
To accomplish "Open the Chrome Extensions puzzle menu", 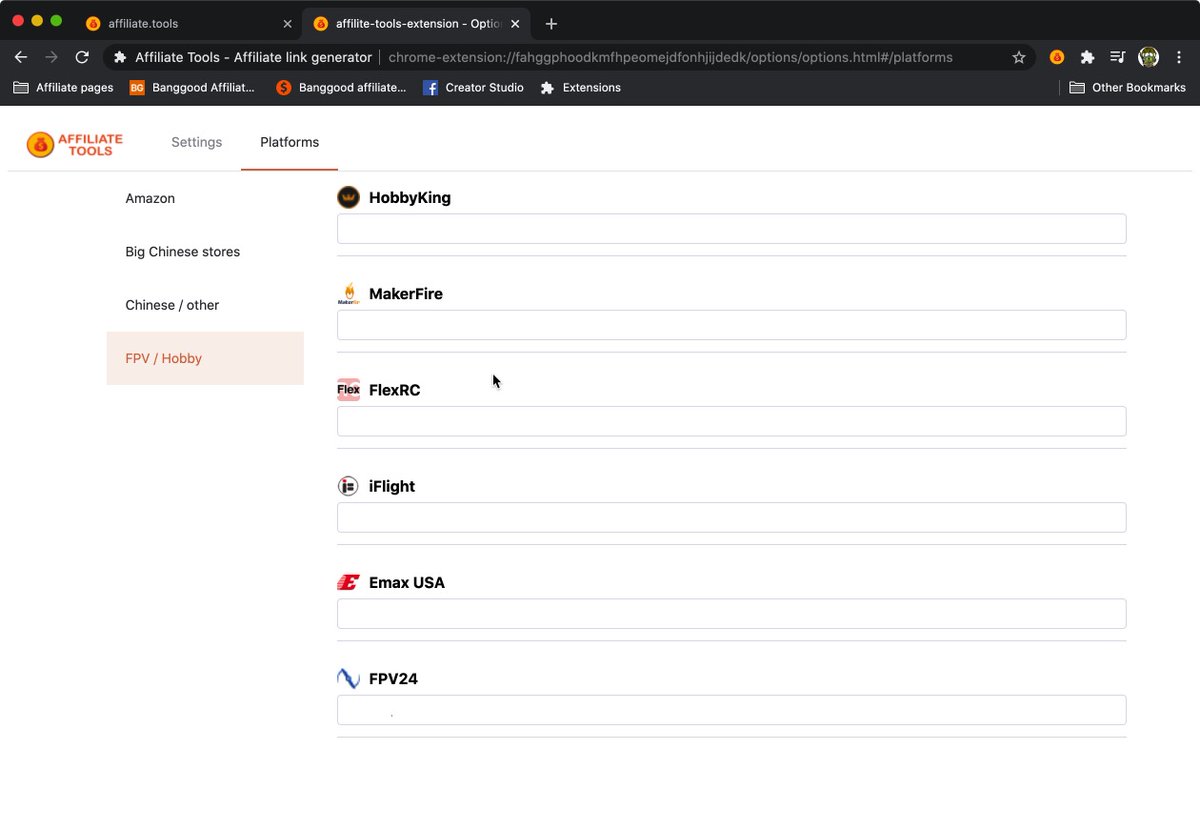I will pos(1087,57).
